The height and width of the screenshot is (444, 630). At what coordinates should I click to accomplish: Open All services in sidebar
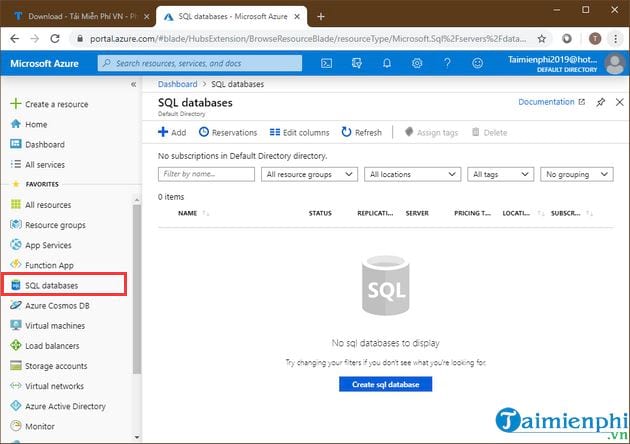point(37,164)
